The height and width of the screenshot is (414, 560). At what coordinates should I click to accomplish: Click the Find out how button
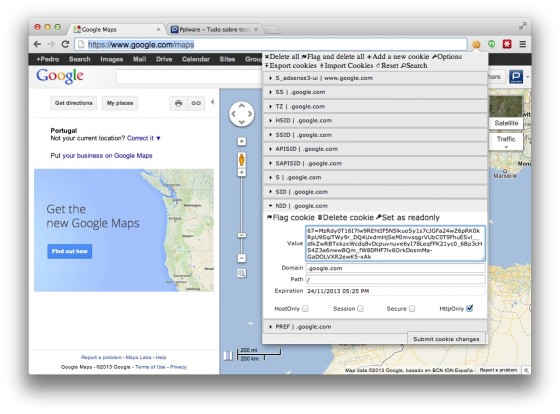point(70,251)
